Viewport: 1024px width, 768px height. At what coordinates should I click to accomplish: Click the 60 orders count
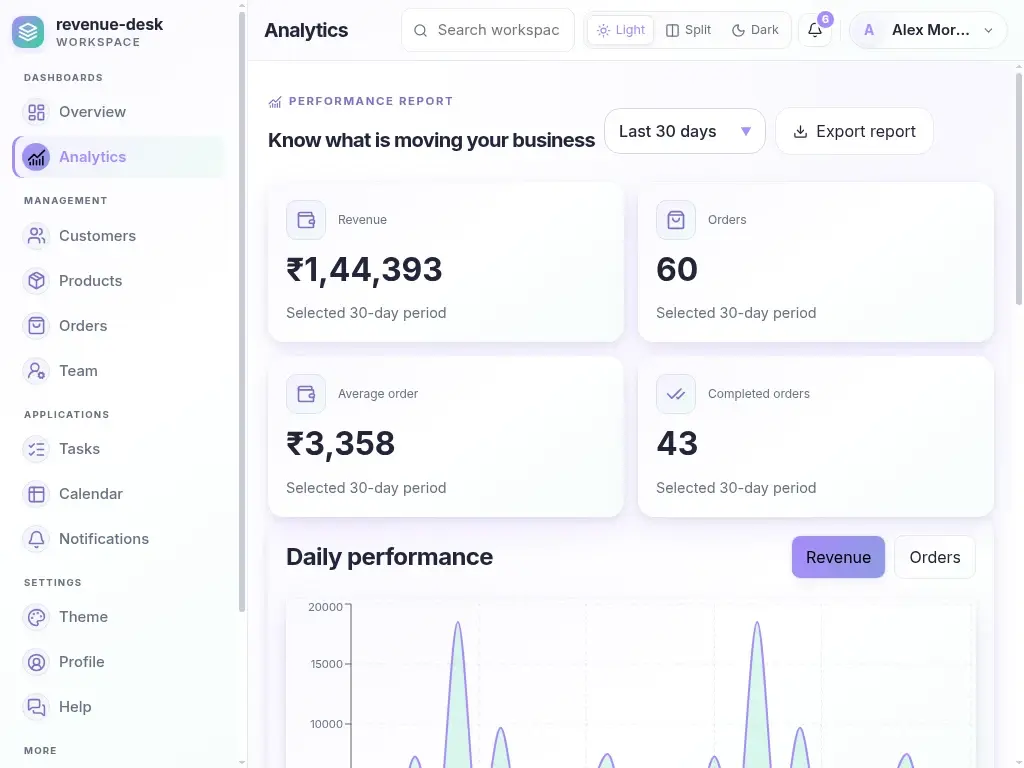(677, 270)
